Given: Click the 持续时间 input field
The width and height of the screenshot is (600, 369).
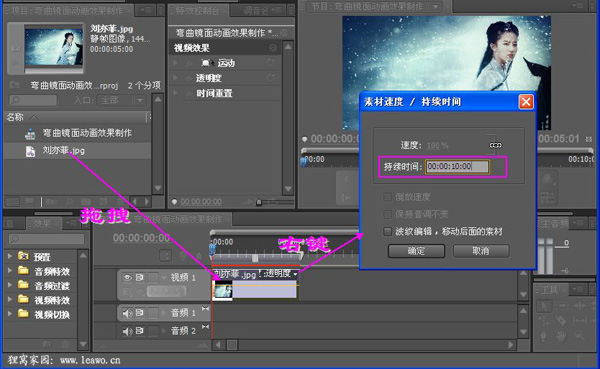Looking at the screenshot, I should click(458, 167).
